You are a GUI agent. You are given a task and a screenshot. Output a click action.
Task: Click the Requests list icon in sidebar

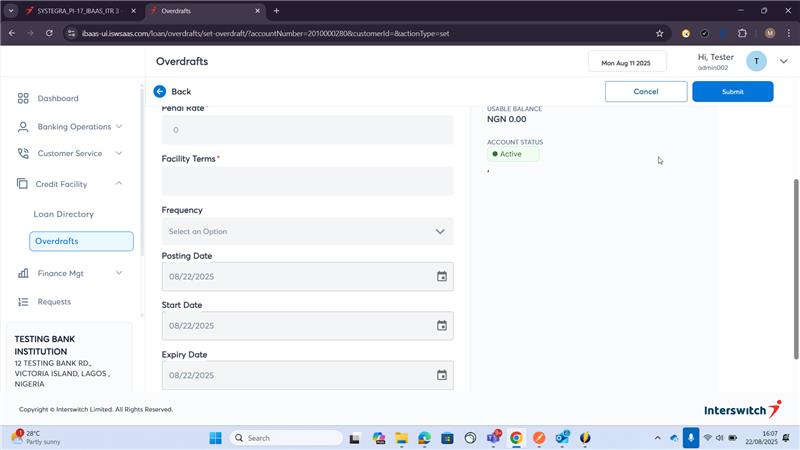[23, 301]
